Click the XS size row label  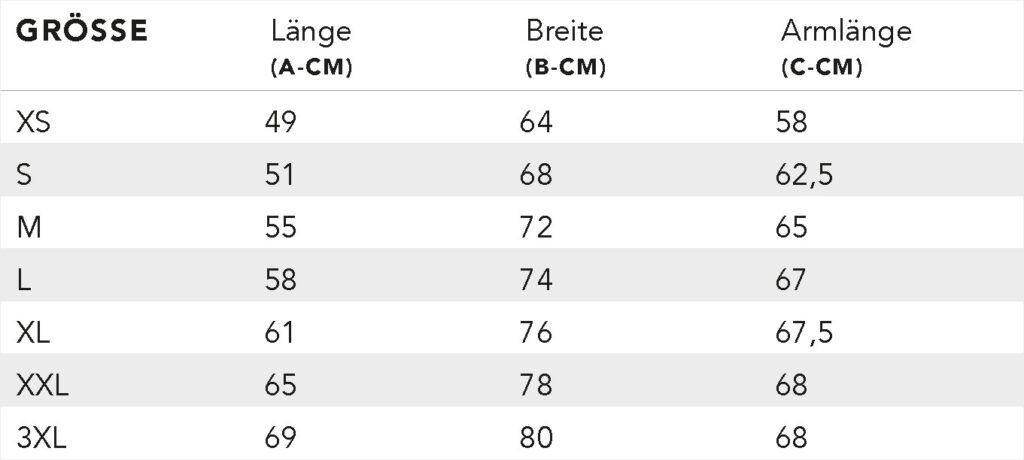[x=34, y=122]
